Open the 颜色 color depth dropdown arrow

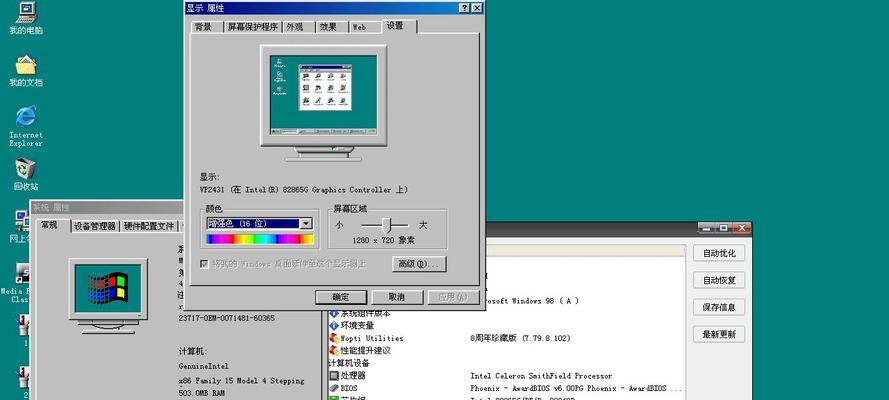306,224
